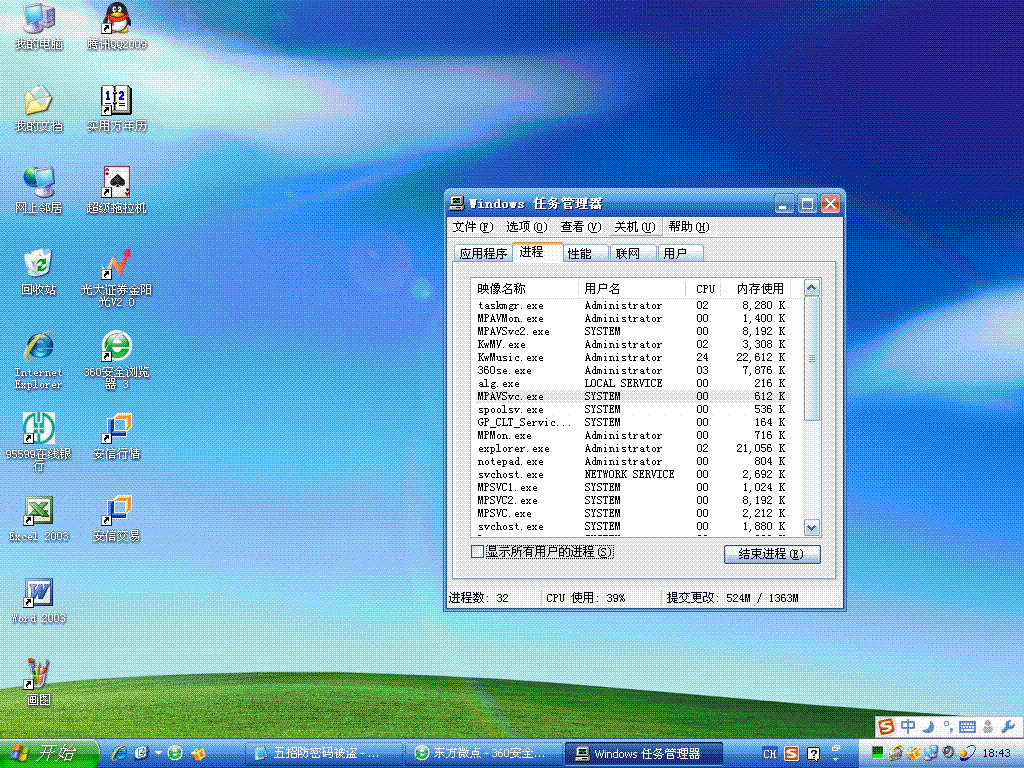The image size is (1024, 768).
Task: Switch to the 五招防密码被盗 taskbar window
Action: click(x=325, y=754)
